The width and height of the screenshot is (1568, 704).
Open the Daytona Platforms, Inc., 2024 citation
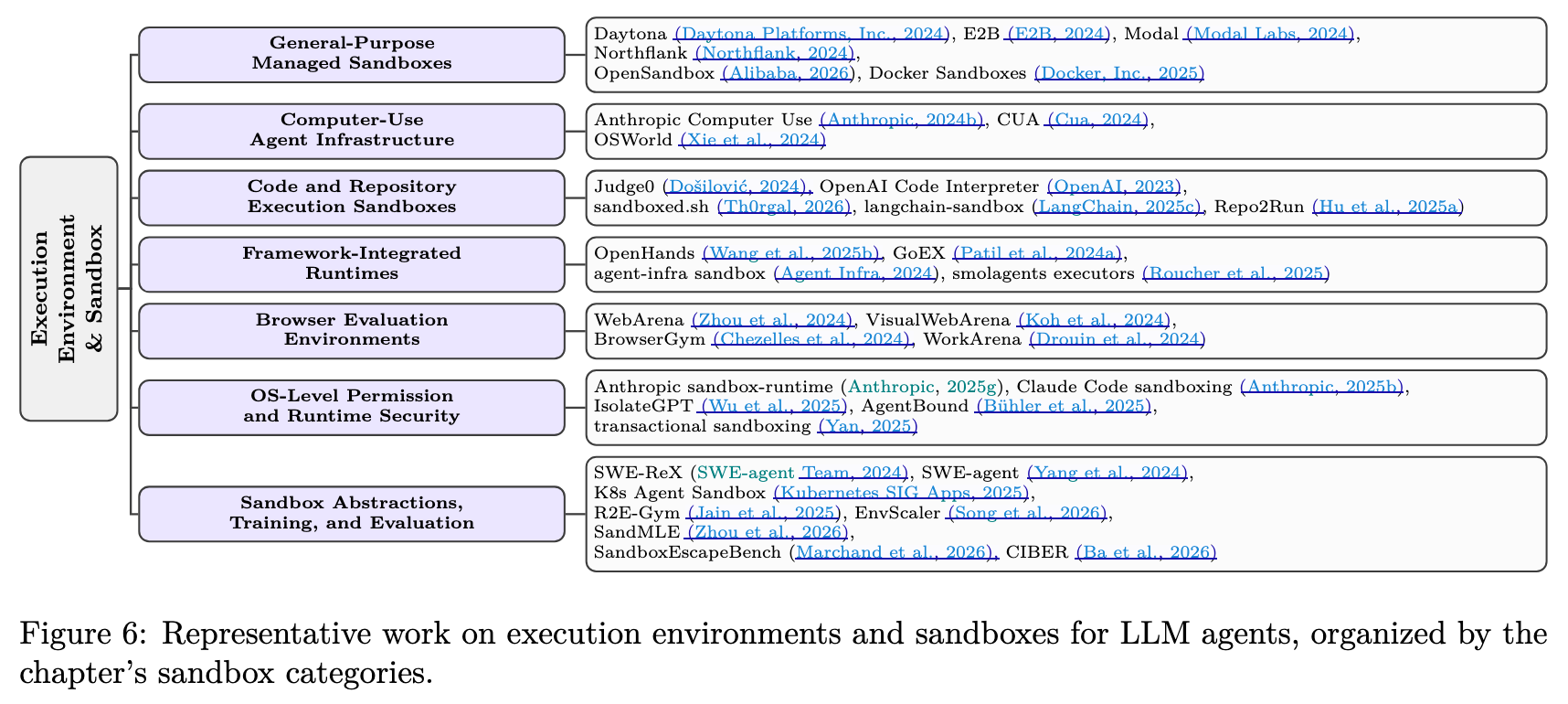pyautogui.click(x=810, y=34)
